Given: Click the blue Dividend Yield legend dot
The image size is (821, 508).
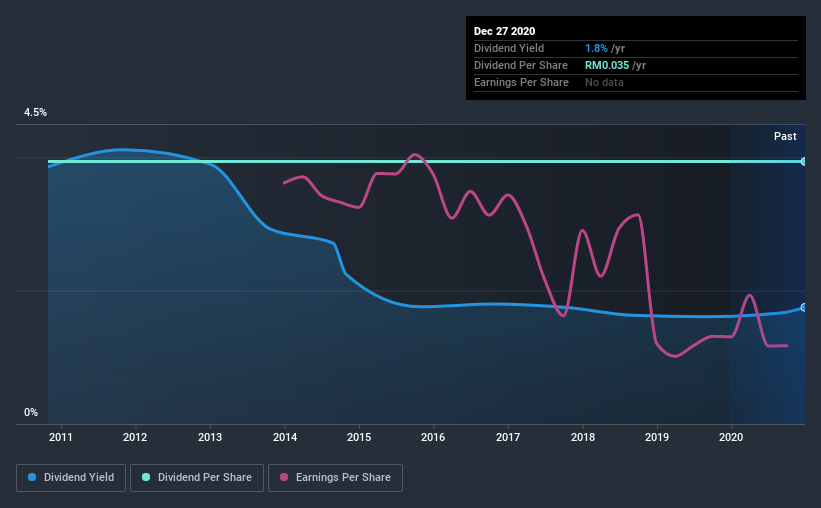Looking at the screenshot, I should [x=32, y=477].
